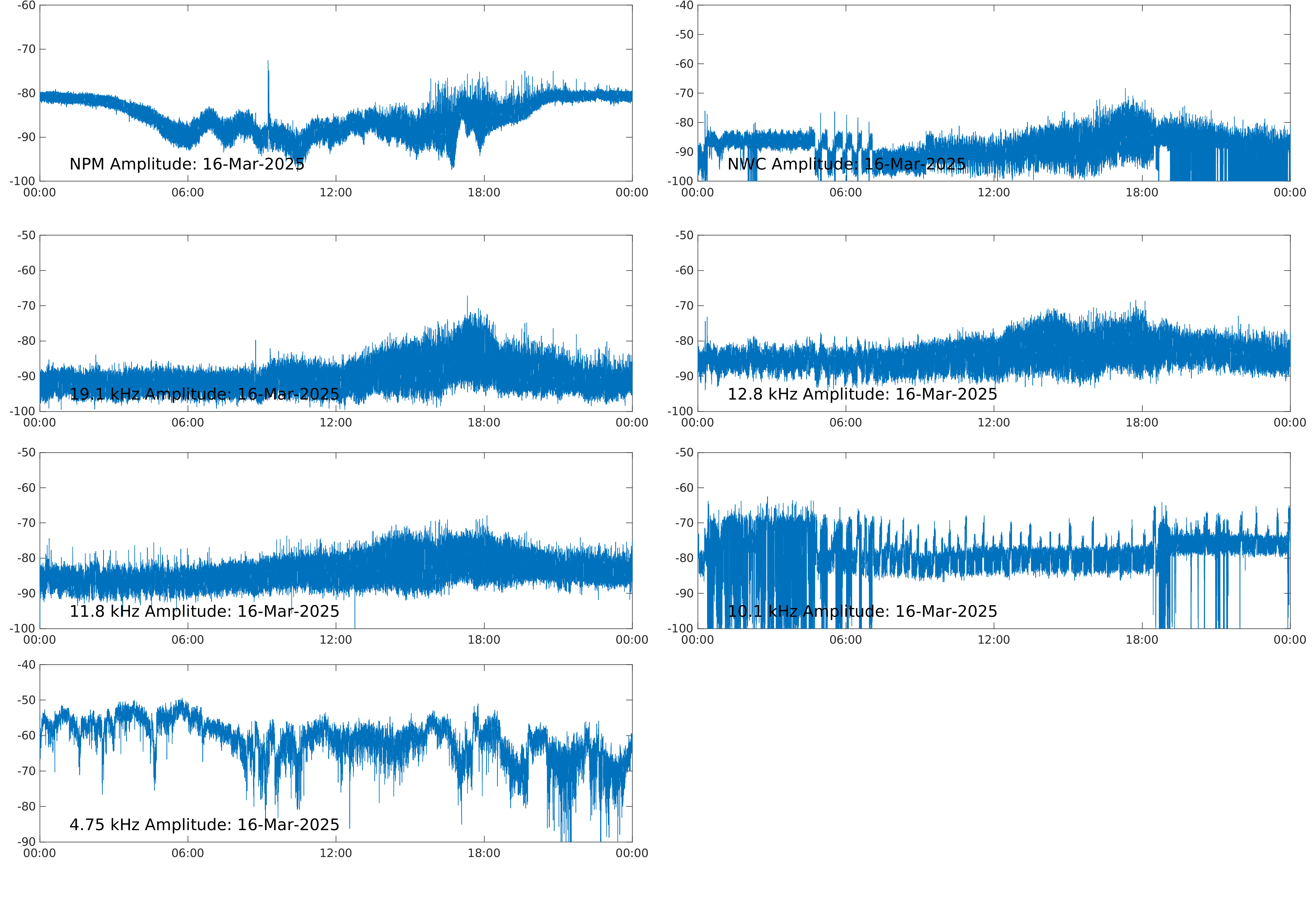
Task: Click 18:00 tick label under NWC plot
Action: click(1142, 193)
